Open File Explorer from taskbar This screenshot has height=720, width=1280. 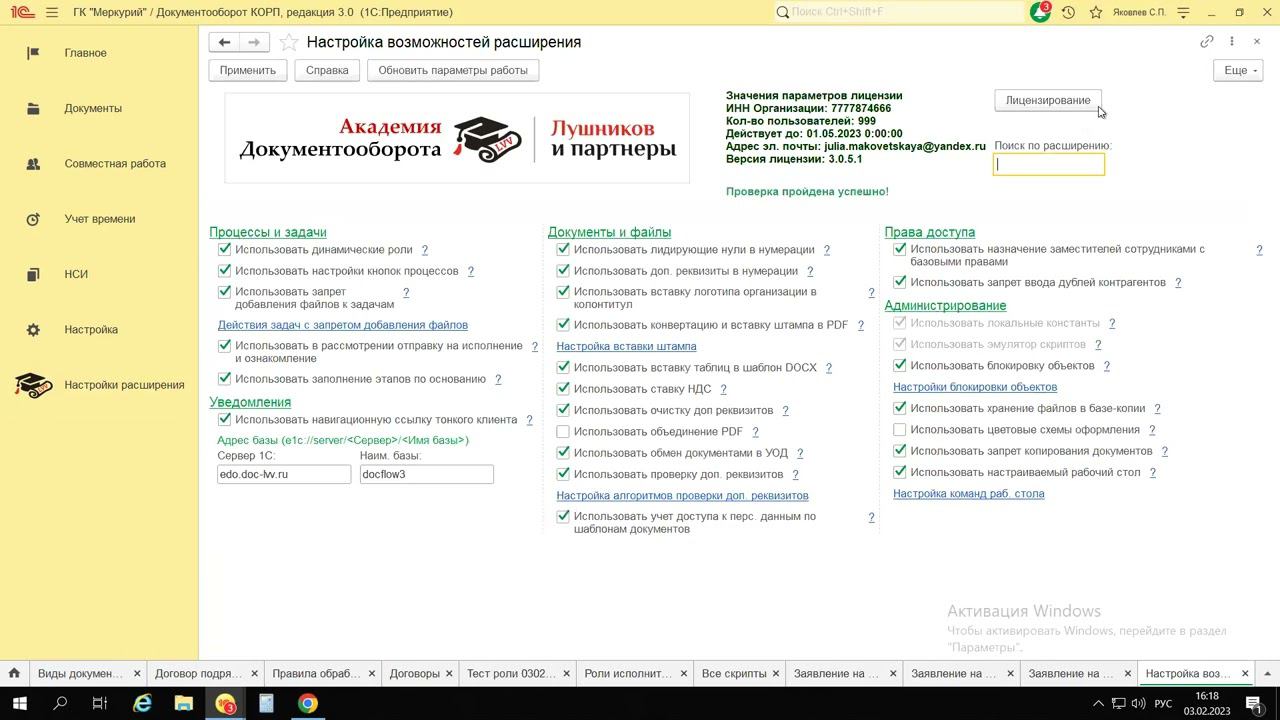click(183, 703)
